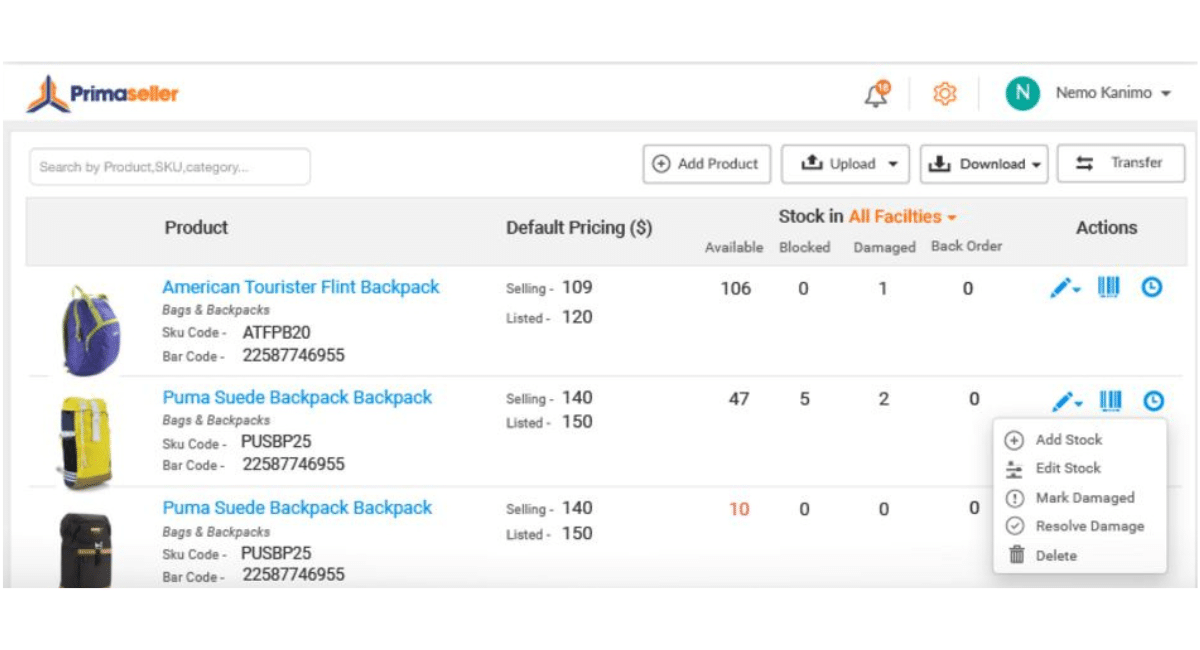Open the notifications bell icon
Image resolution: width=1200 pixels, height=650 pixels.
(877, 93)
